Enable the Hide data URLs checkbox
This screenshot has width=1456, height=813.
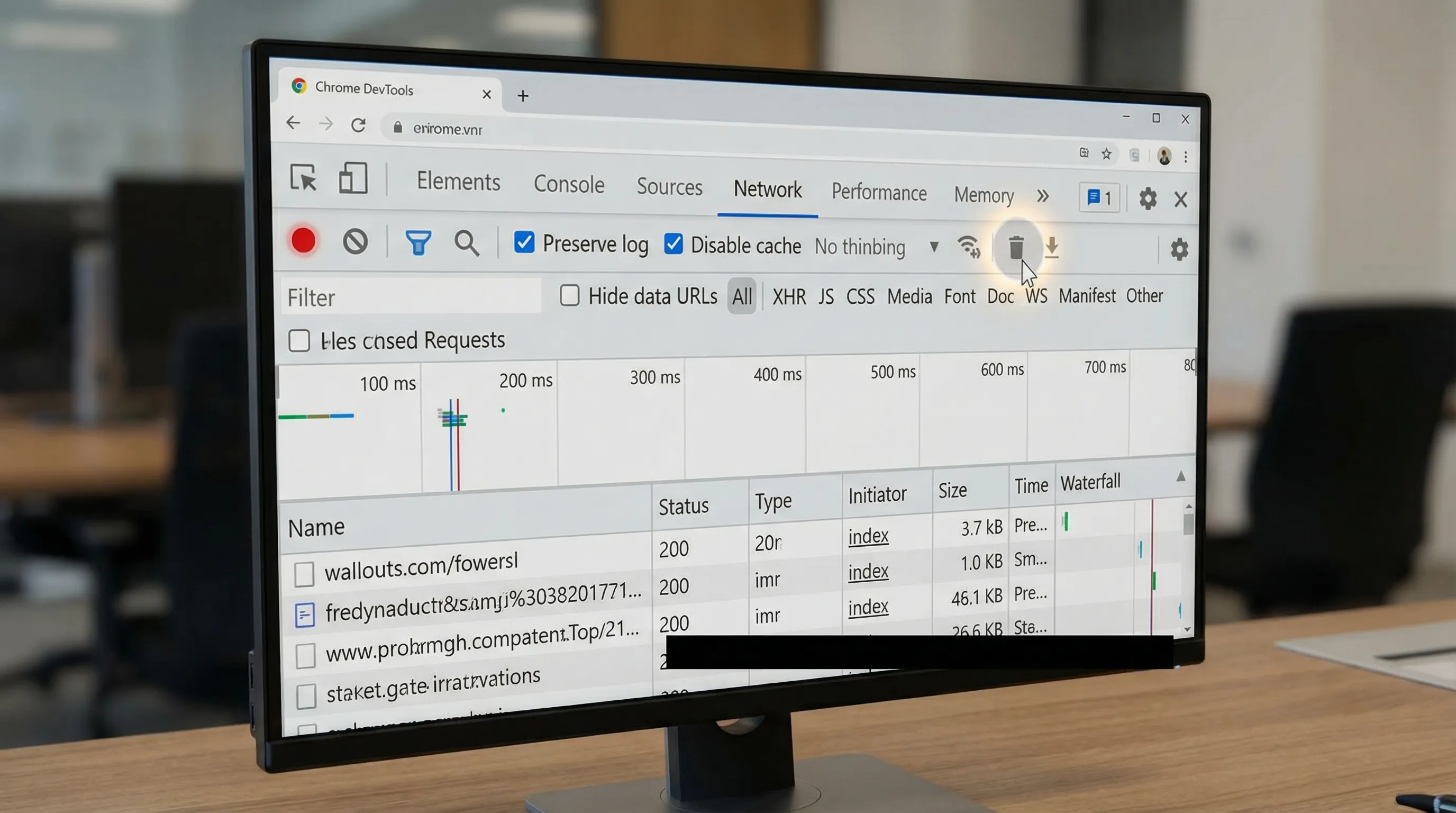coord(569,295)
